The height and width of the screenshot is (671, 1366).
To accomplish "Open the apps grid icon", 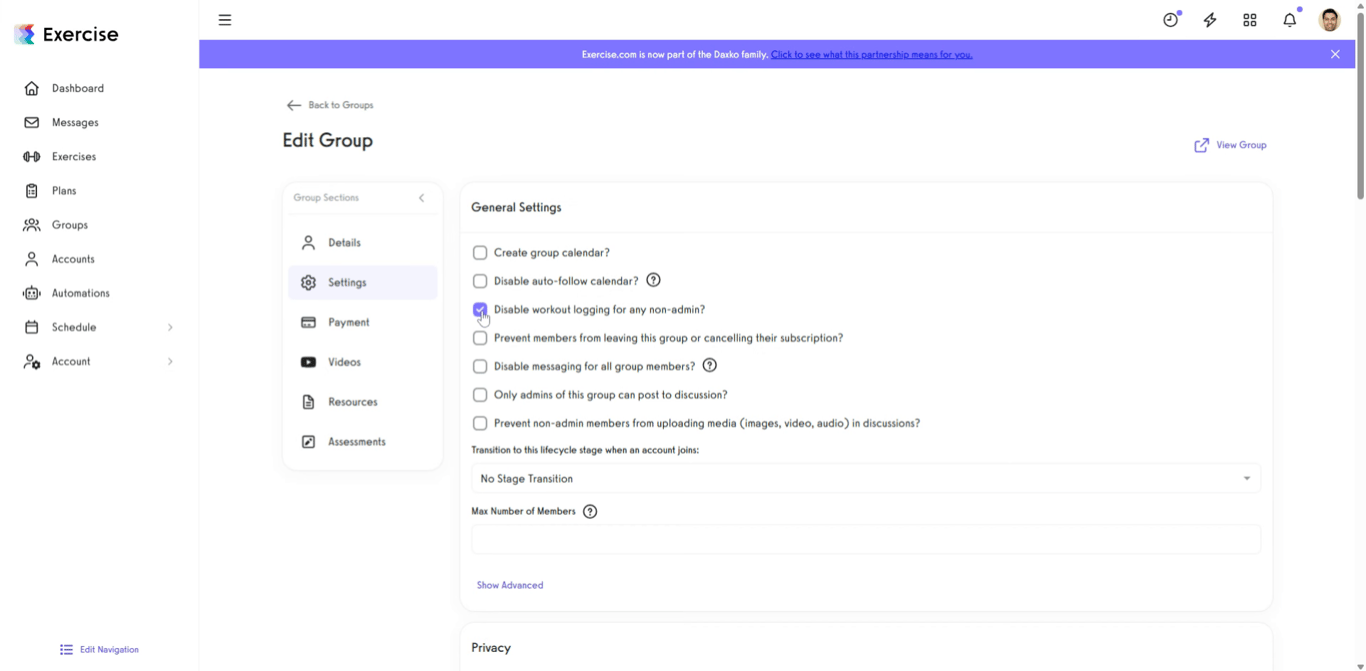I will point(1250,19).
